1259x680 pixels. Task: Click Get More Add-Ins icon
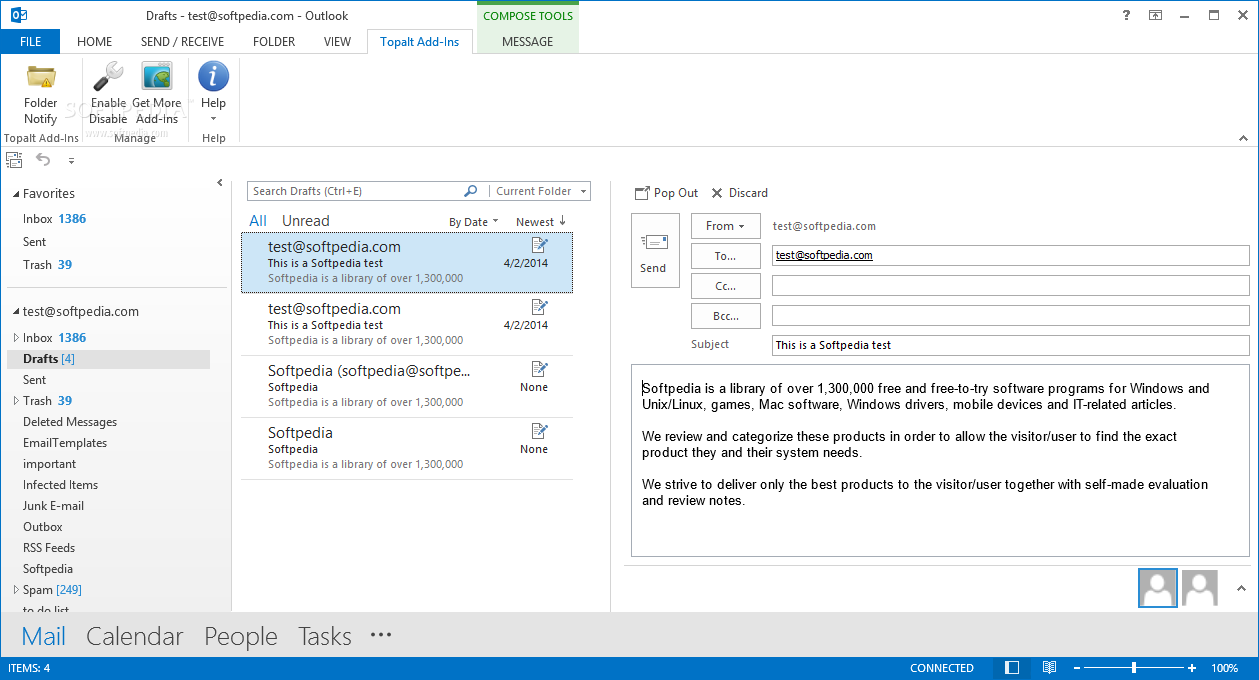[156, 77]
